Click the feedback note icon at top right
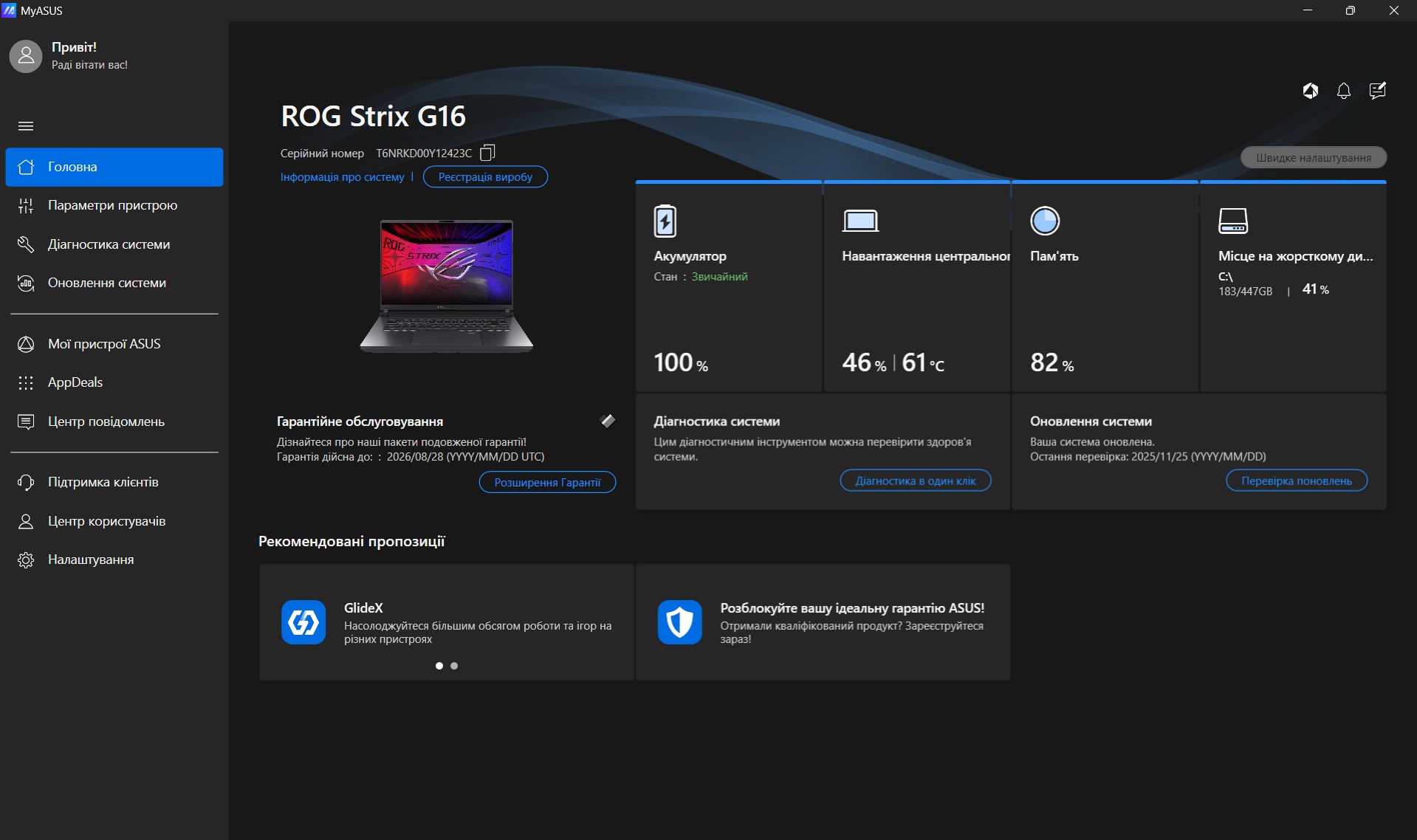 (1377, 91)
